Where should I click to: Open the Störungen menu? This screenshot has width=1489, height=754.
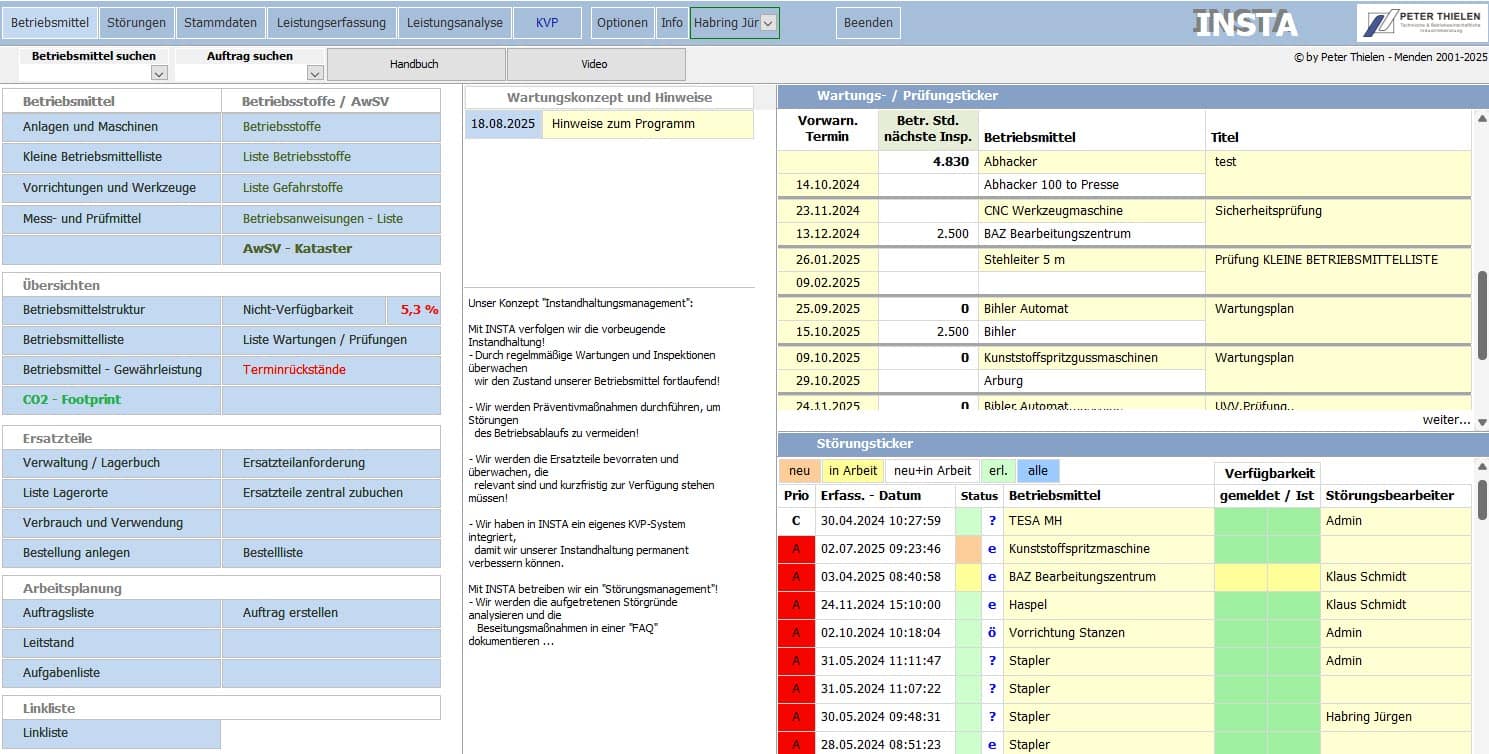click(x=136, y=23)
